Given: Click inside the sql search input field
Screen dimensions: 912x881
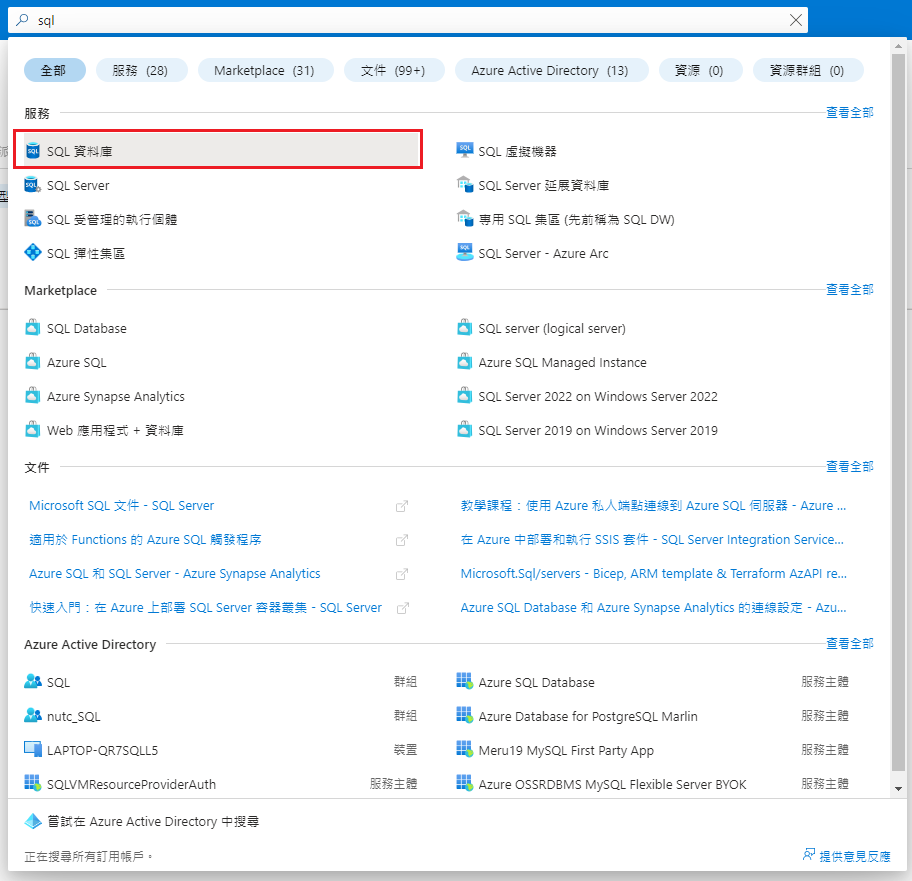Looking at the screenshot, I should [x=407, y=20].
